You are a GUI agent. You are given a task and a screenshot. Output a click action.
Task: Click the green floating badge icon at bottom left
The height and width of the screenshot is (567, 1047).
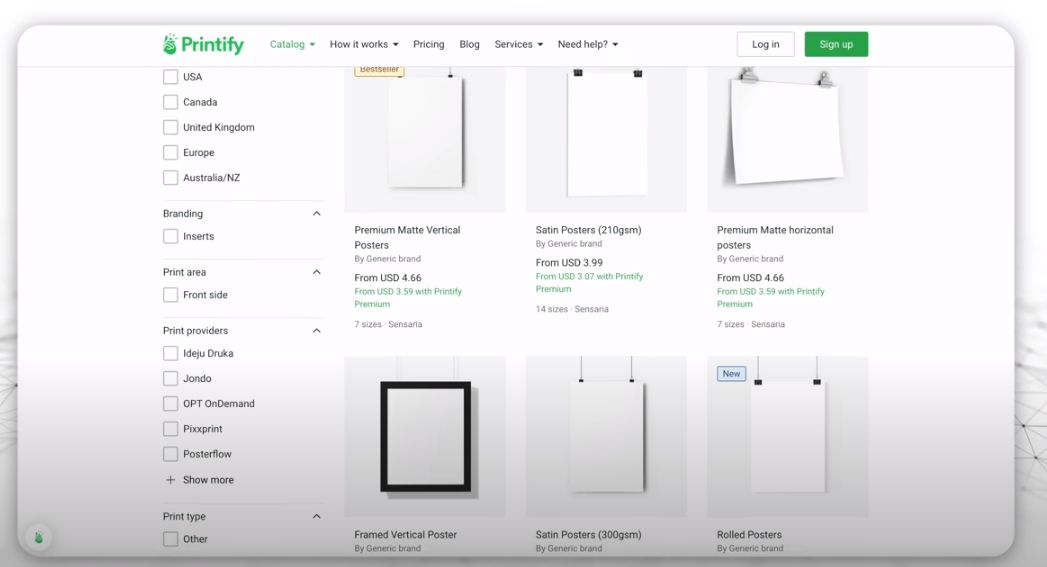pyautogui.click(x=39, y=538)
